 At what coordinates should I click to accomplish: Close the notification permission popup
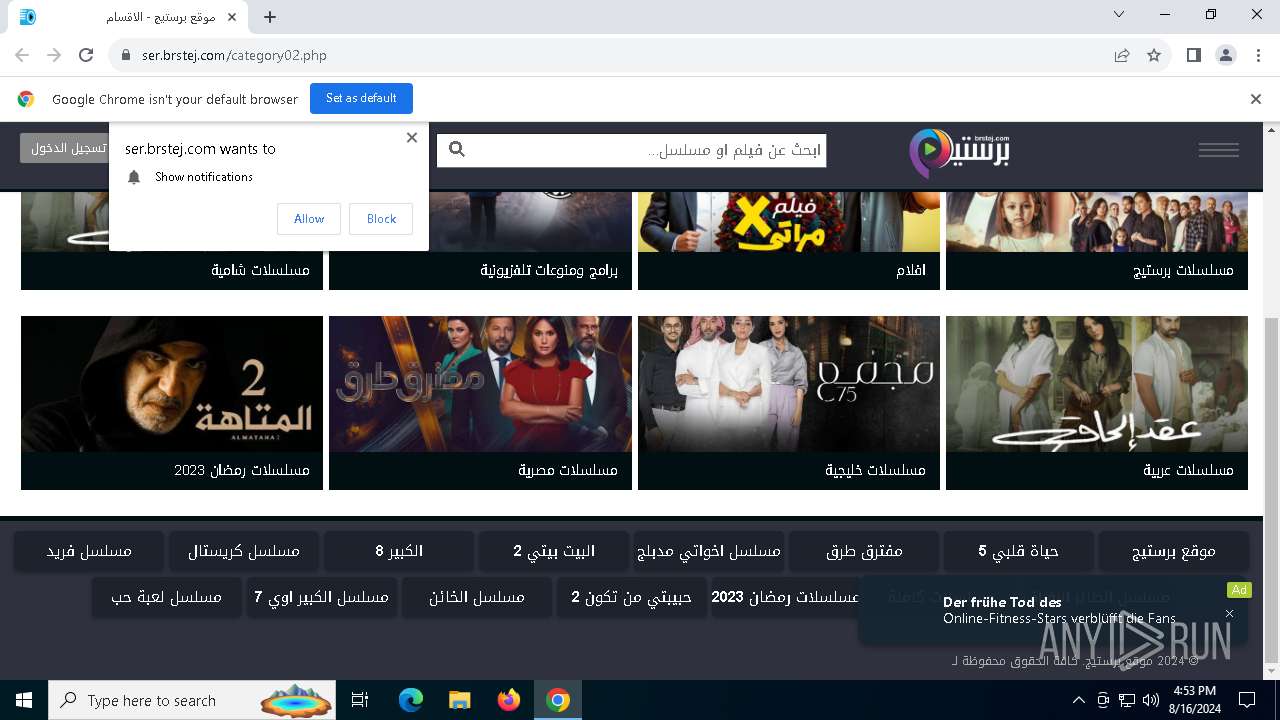(x=412, y=138)
